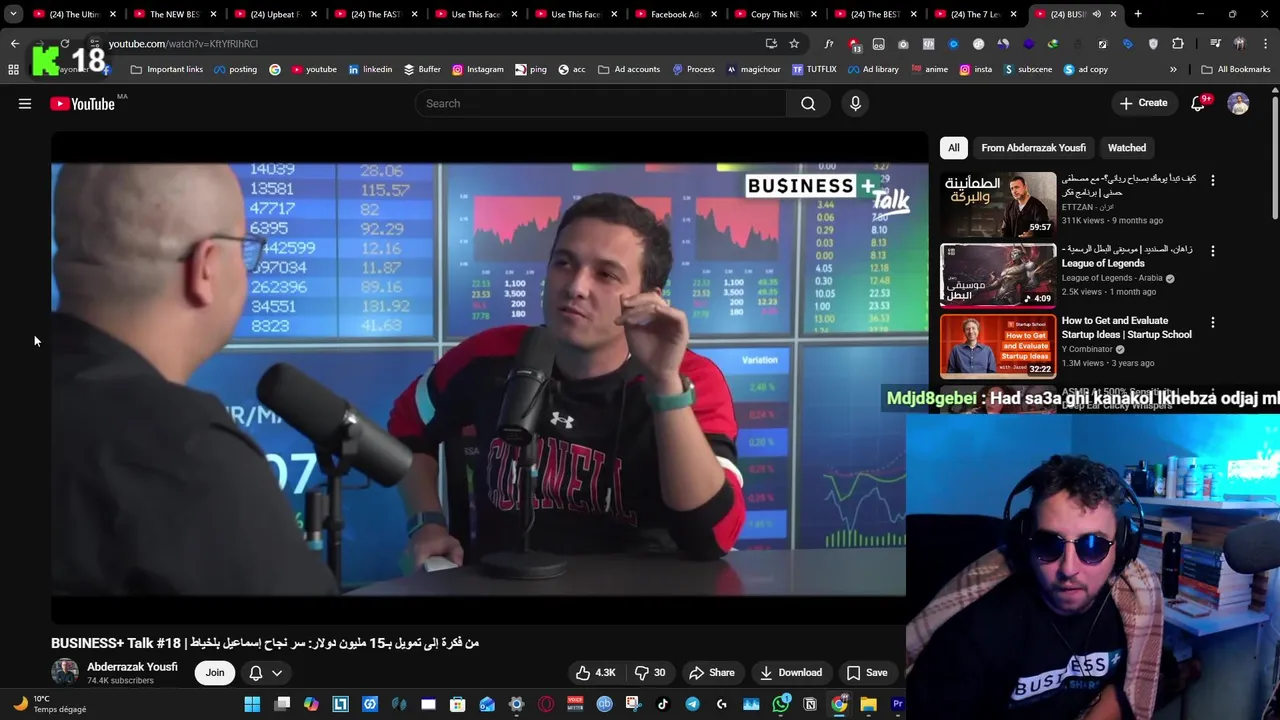This screenshot has width=1280, height=720.
Task: Open Telegram from the taskbar
Action: [692, 704]
